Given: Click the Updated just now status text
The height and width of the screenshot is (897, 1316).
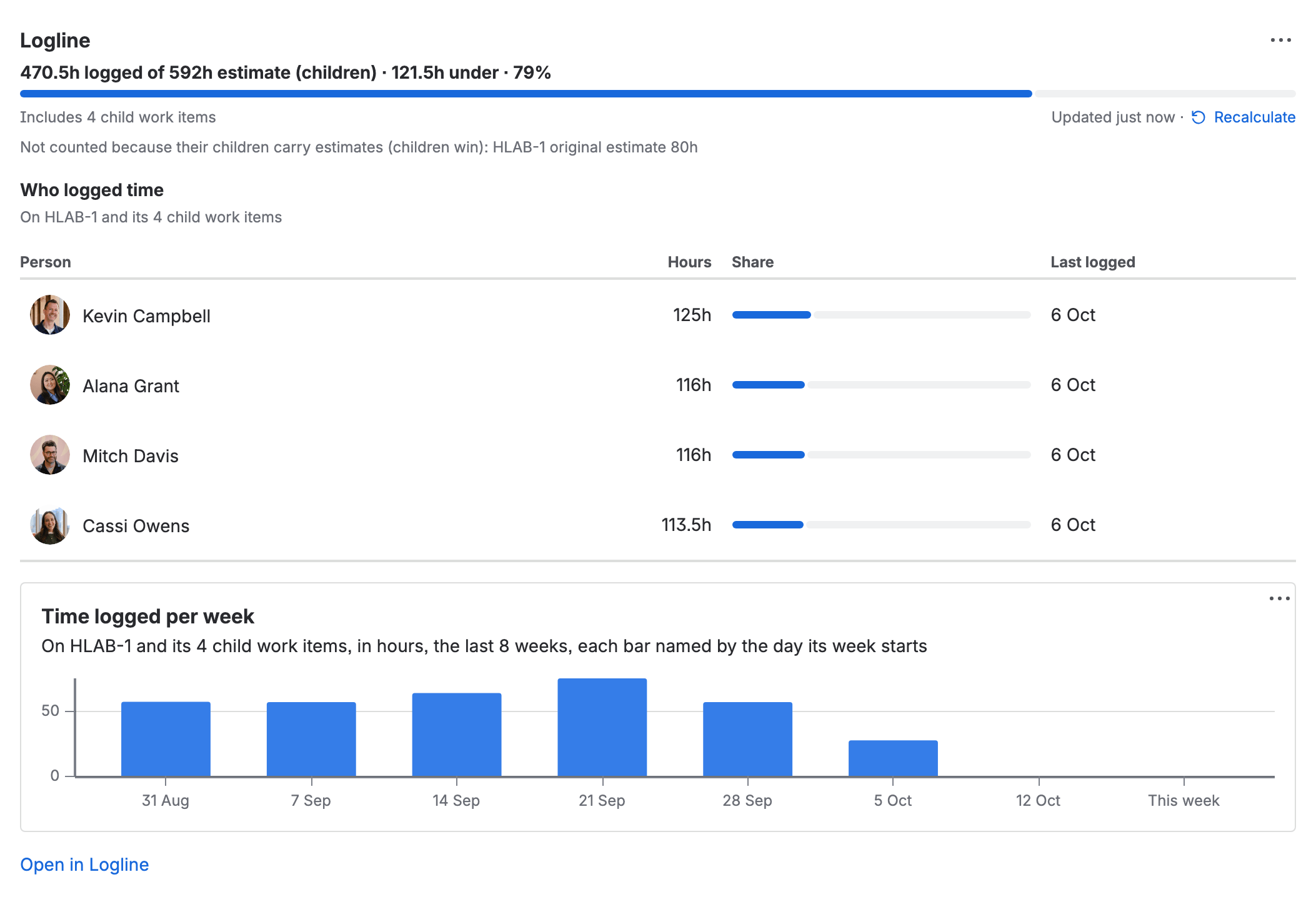Looking at the screenshot, I should 1113,117.
